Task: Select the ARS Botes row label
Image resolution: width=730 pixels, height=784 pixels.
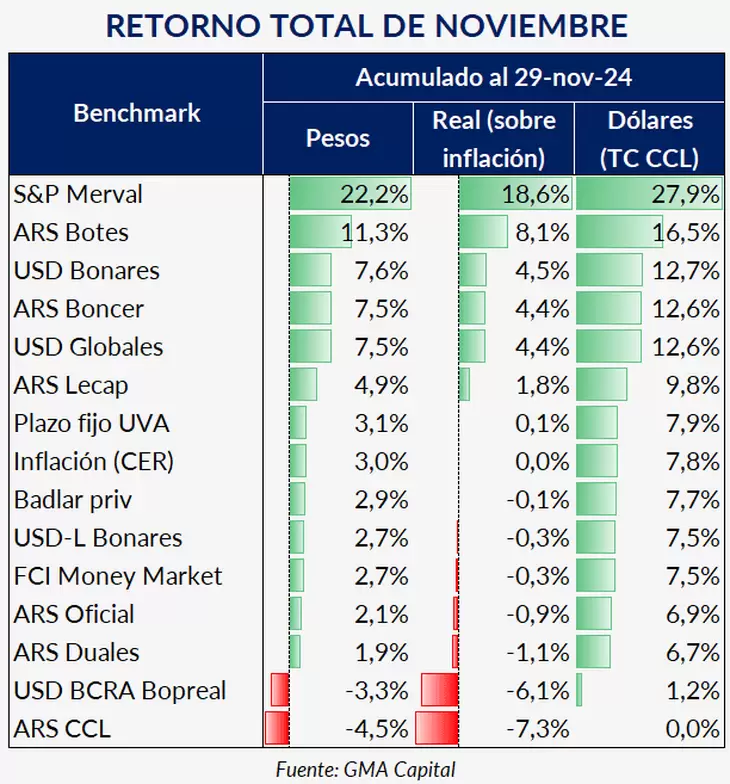Action: pos(71,232)
